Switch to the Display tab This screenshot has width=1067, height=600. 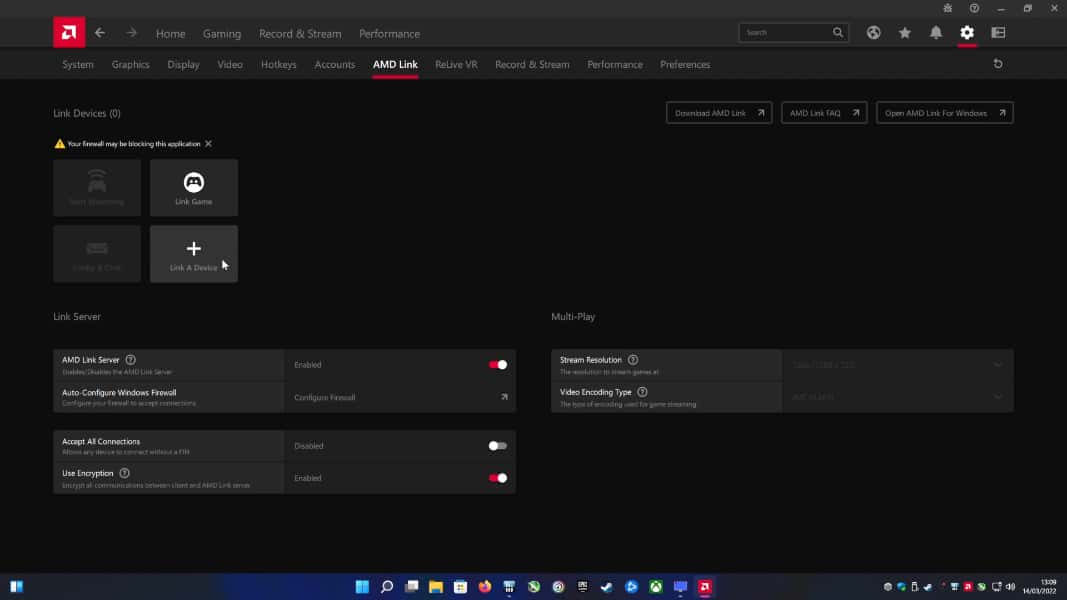[184, 65]
